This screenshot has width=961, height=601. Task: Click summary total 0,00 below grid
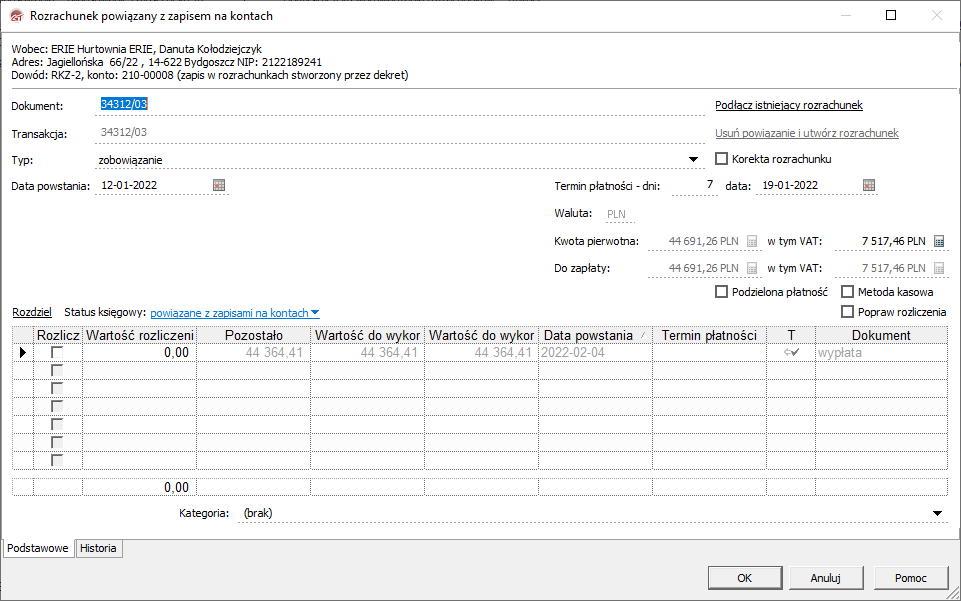tap(140, 487)
